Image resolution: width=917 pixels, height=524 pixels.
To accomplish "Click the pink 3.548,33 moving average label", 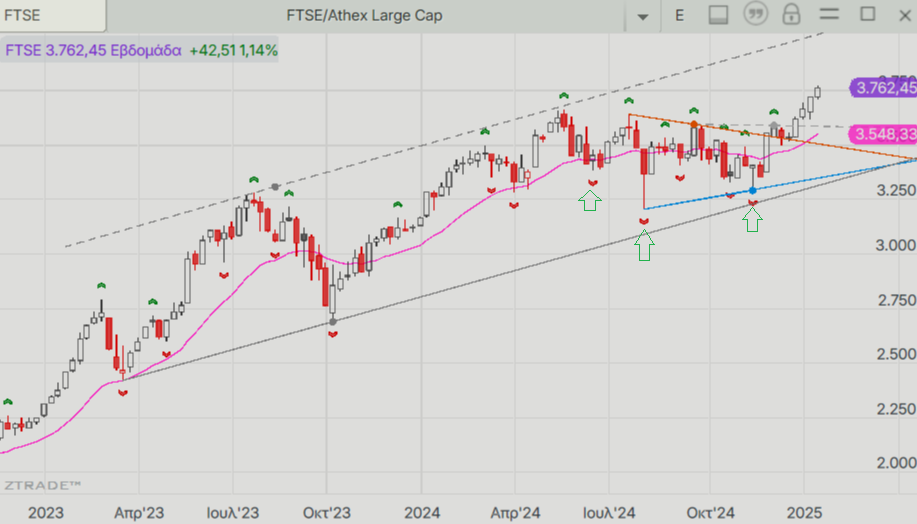I will pyautogui.click(x=884, y=135).
